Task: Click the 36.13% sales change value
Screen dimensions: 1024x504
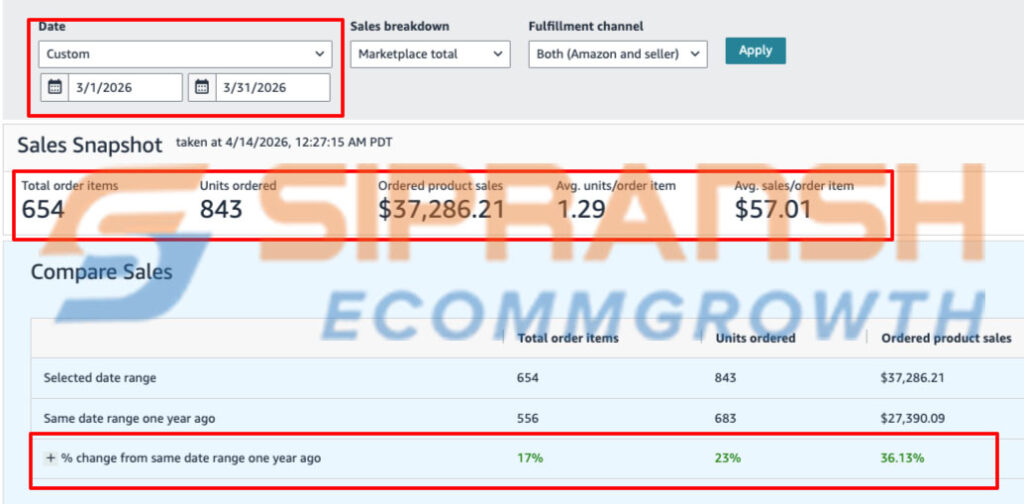Action: pos(902,458)
